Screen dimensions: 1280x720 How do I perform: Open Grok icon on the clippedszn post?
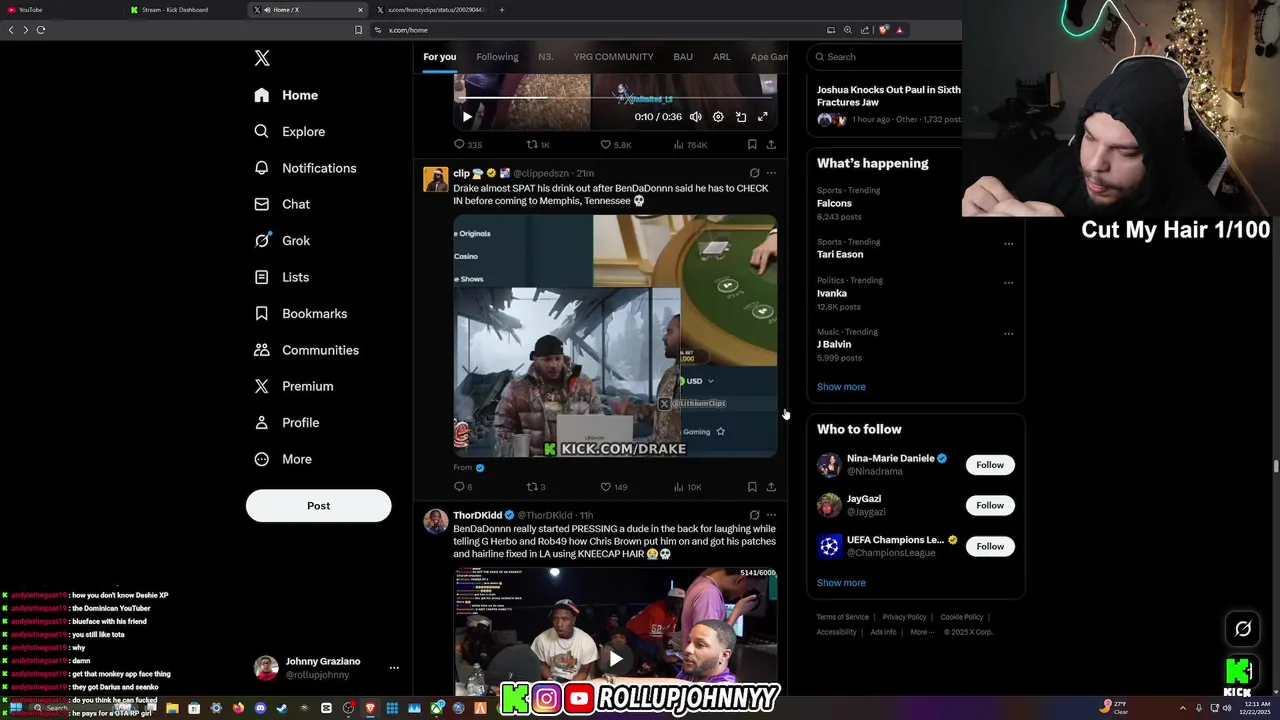[x=754, y=173]
